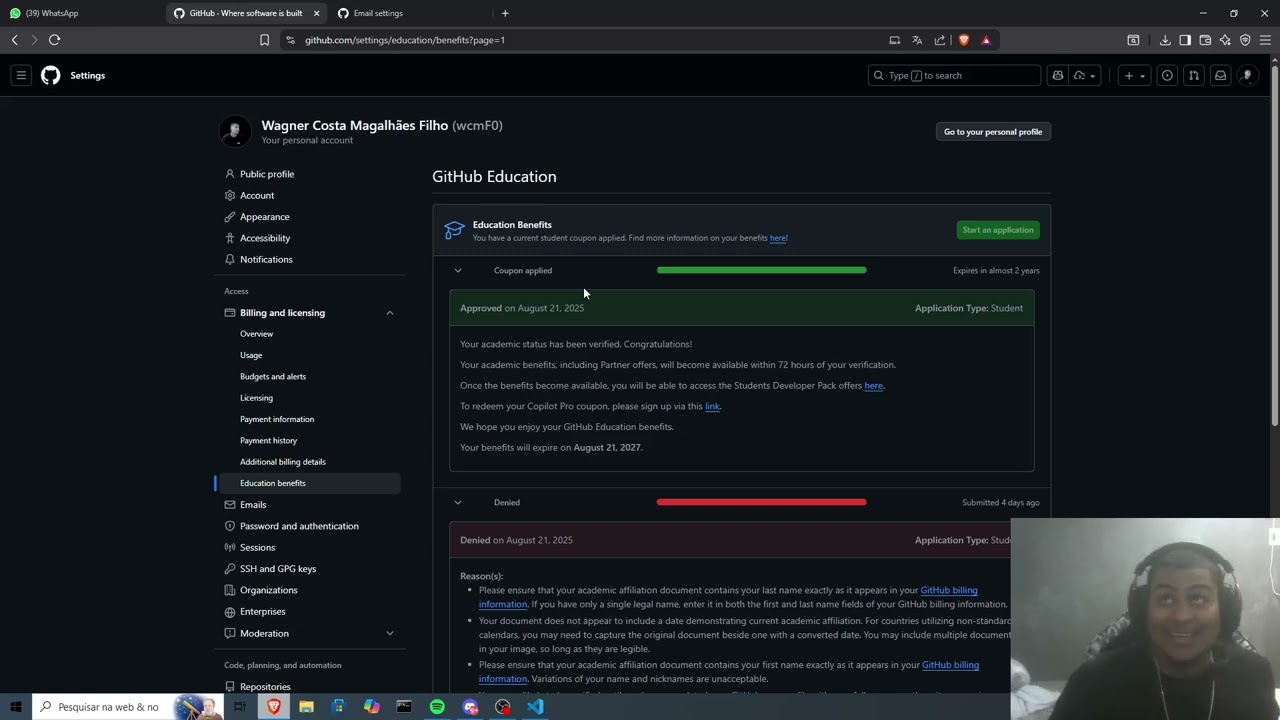The width and height of the screenshot is (1280, 720).
Task: Open the Leo AI sparkle icon
Action: pyautogui.click(x=1225, y=40)
